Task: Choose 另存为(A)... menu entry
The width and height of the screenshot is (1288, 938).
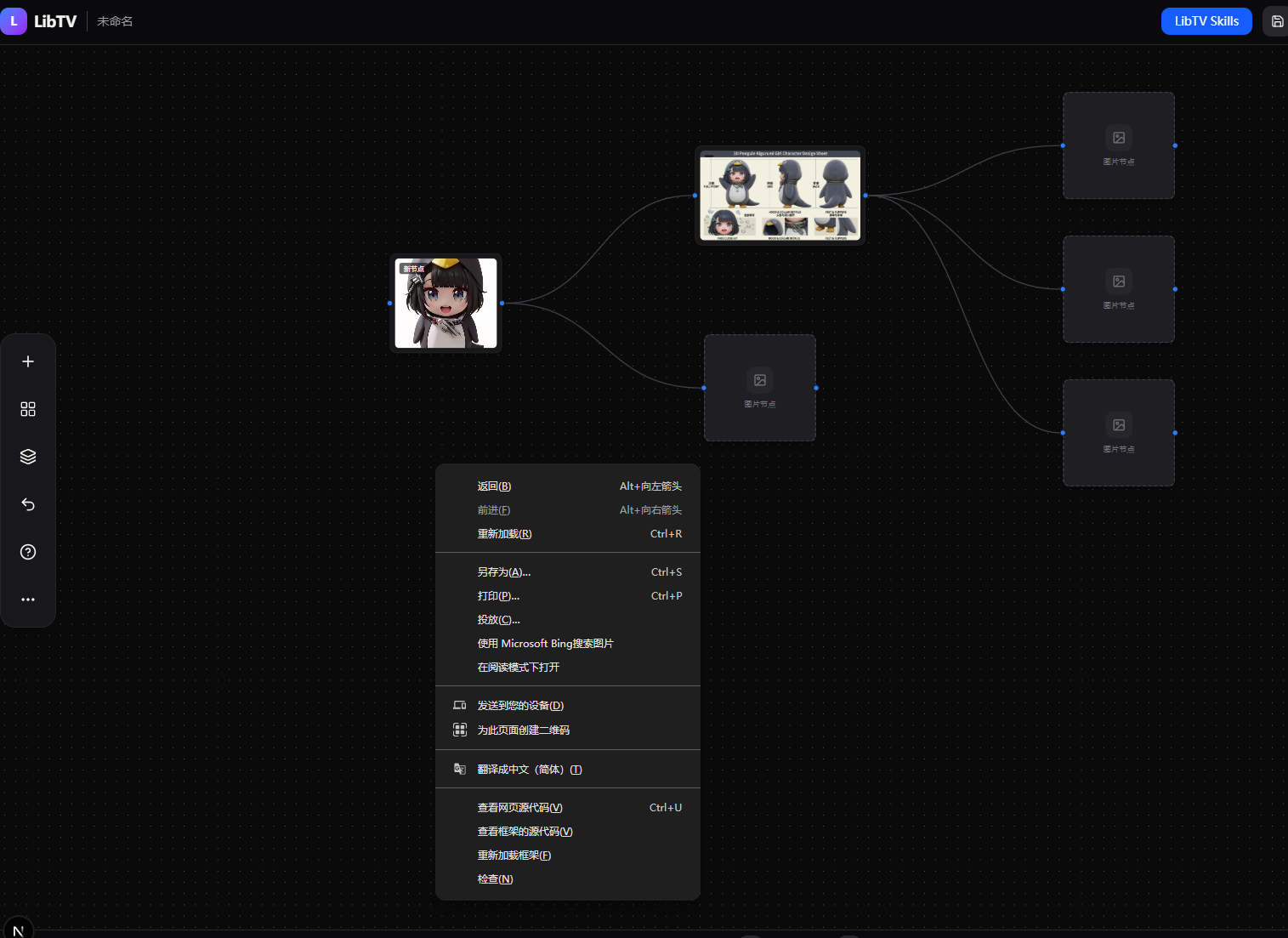Action: 568,572
